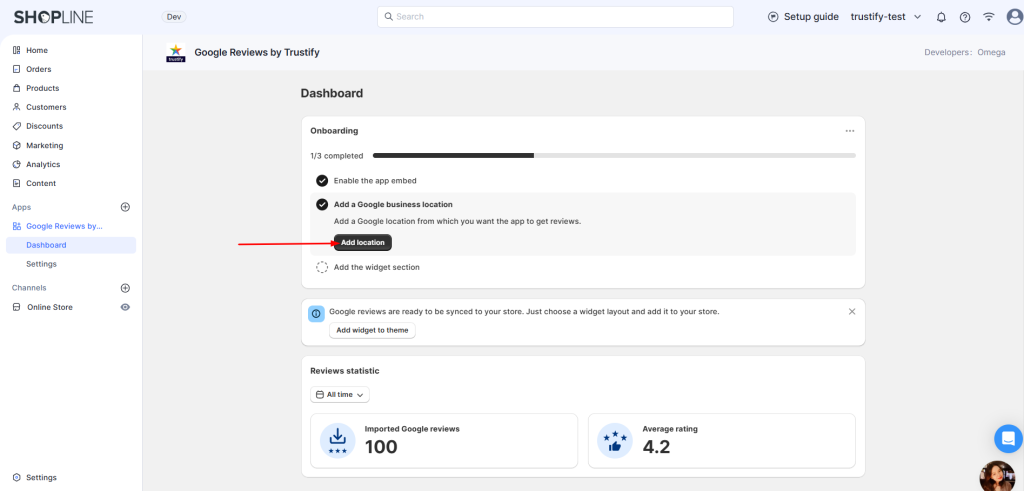
Task: Focus the top Search field
Action: pos(555,17)
